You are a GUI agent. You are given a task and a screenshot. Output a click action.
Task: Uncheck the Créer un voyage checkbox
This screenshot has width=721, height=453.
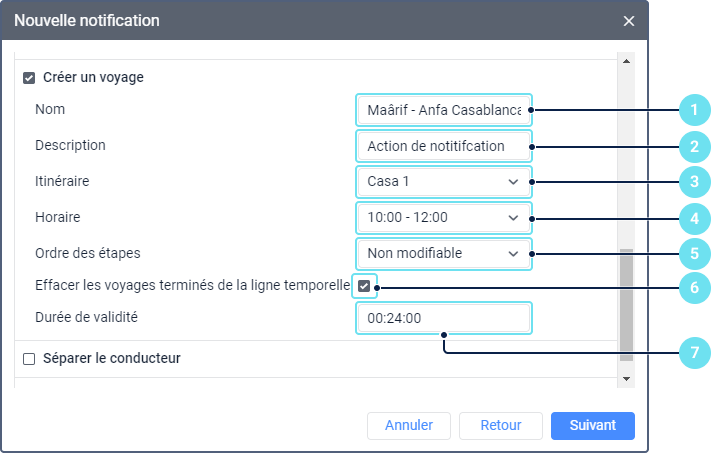coord(29,78)
